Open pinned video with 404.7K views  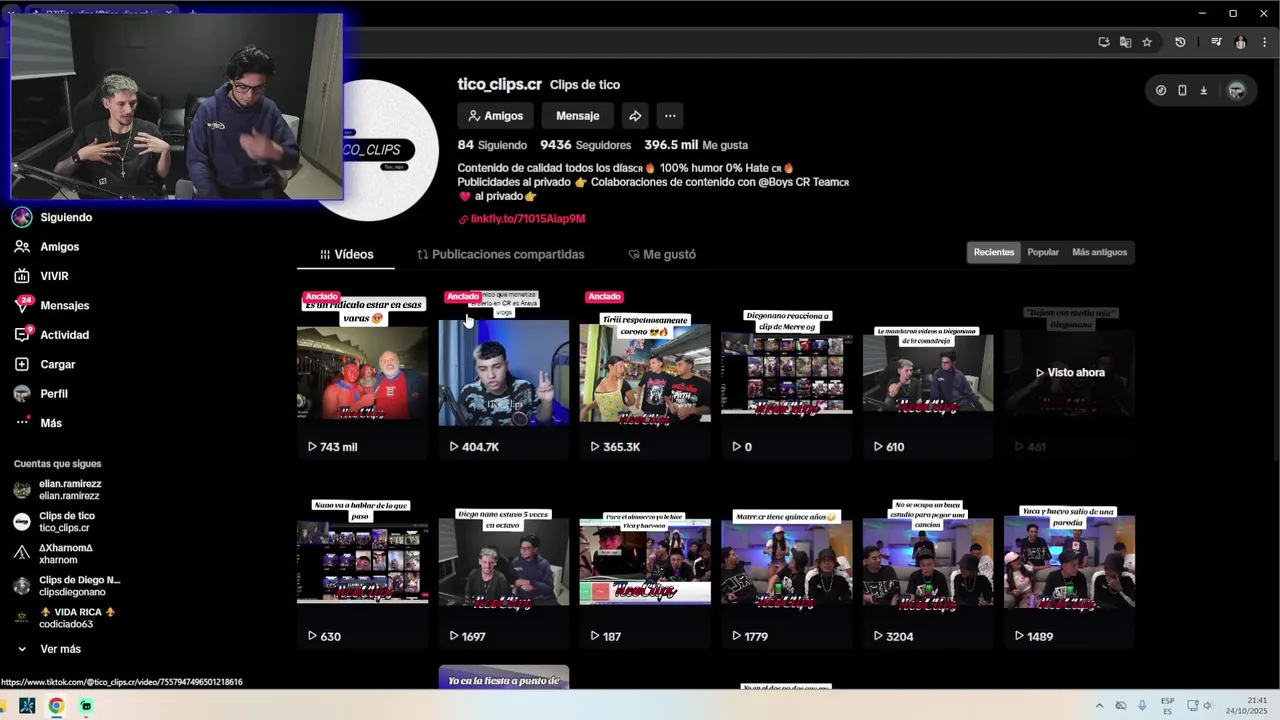pos(504,372)
